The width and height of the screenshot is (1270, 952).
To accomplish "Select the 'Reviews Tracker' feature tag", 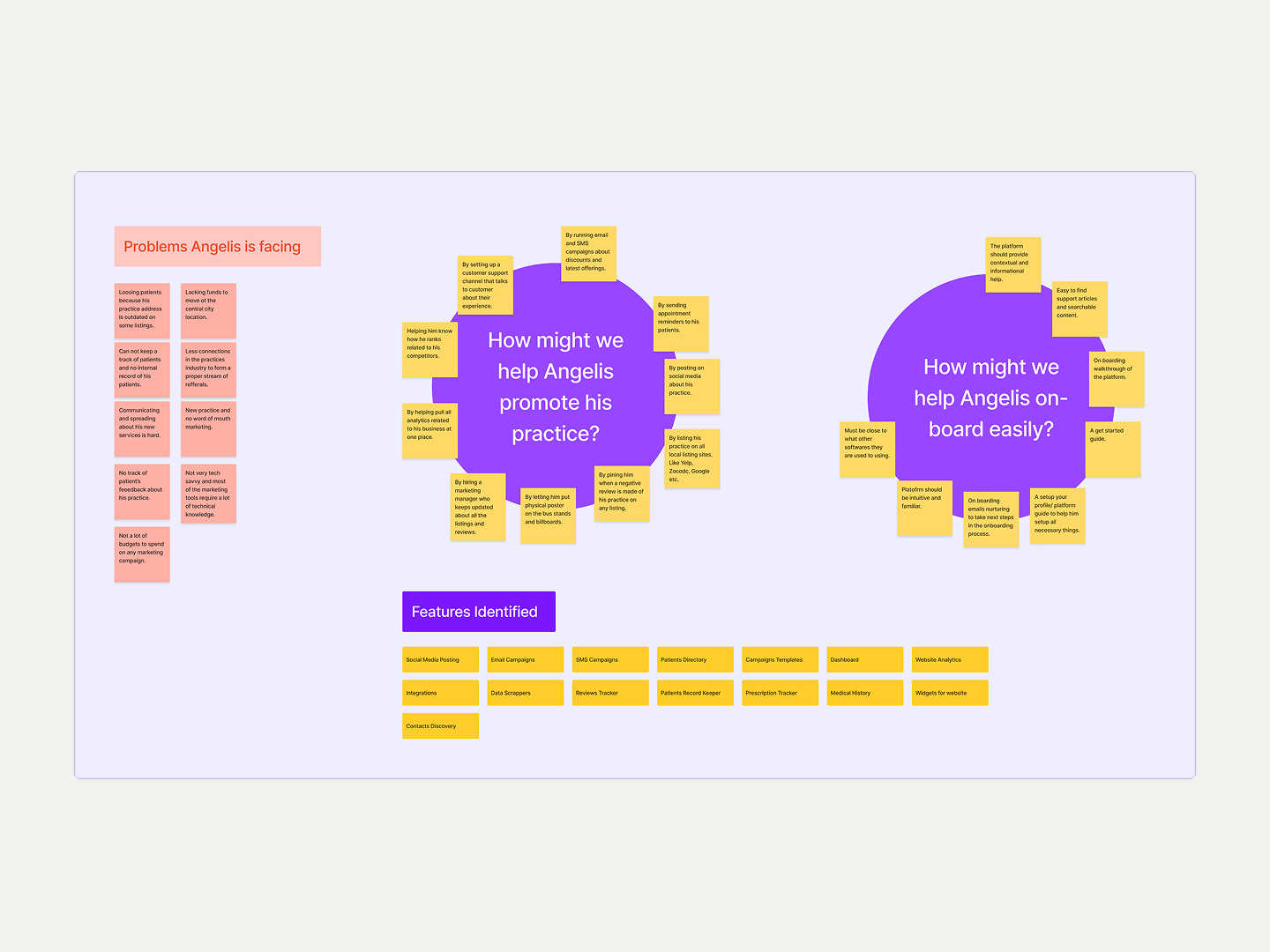I will (x=610, y=693).
